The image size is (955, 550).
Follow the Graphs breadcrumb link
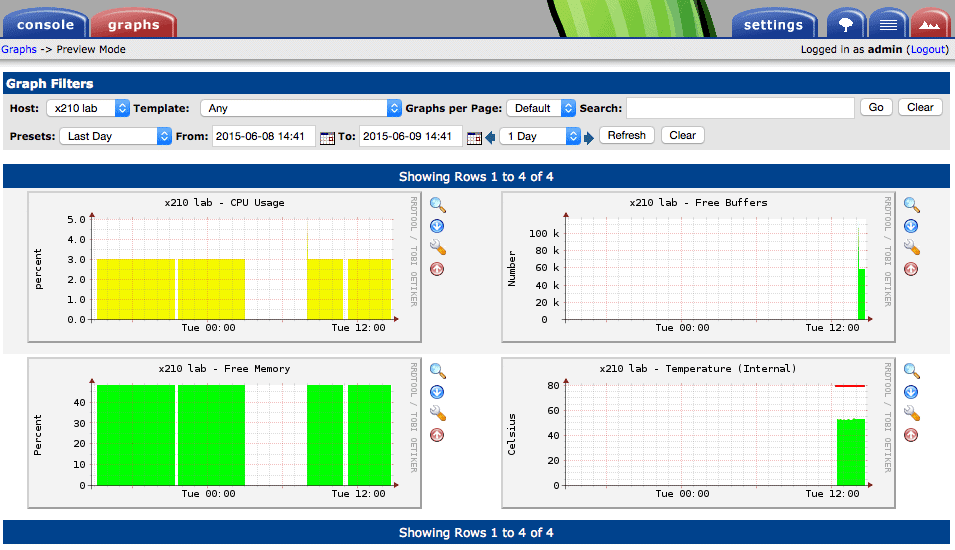click(19, 49)
